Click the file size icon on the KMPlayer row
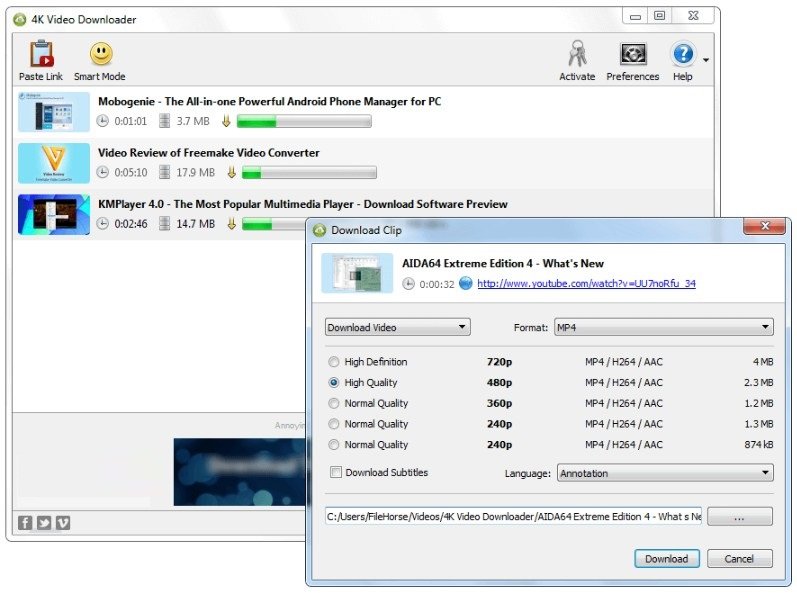797x593 pixels. pyautogui.click(x=164, y=224)
